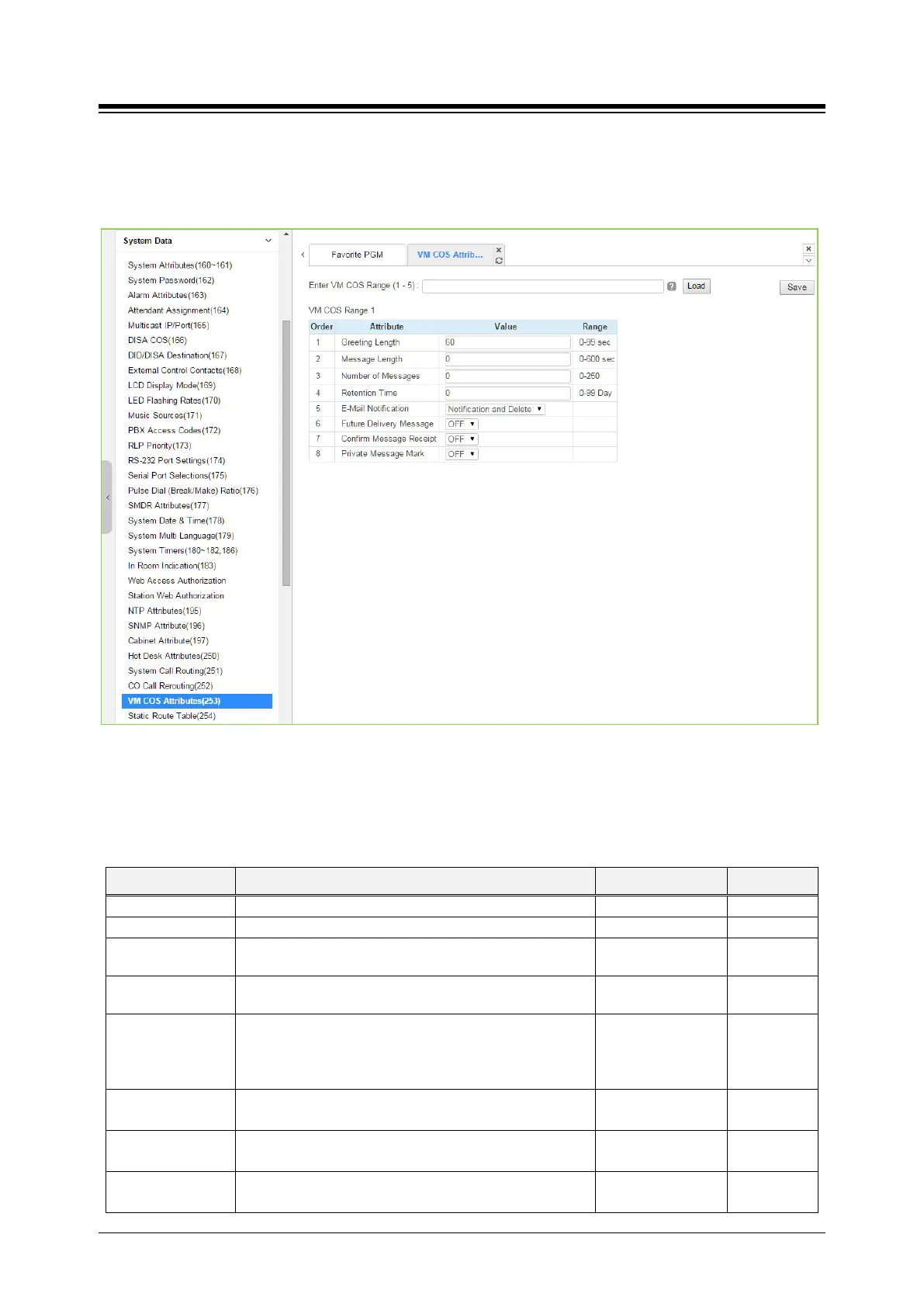
Task: Open SMDR Attributes(177)
Action: (x=168, y=505)
